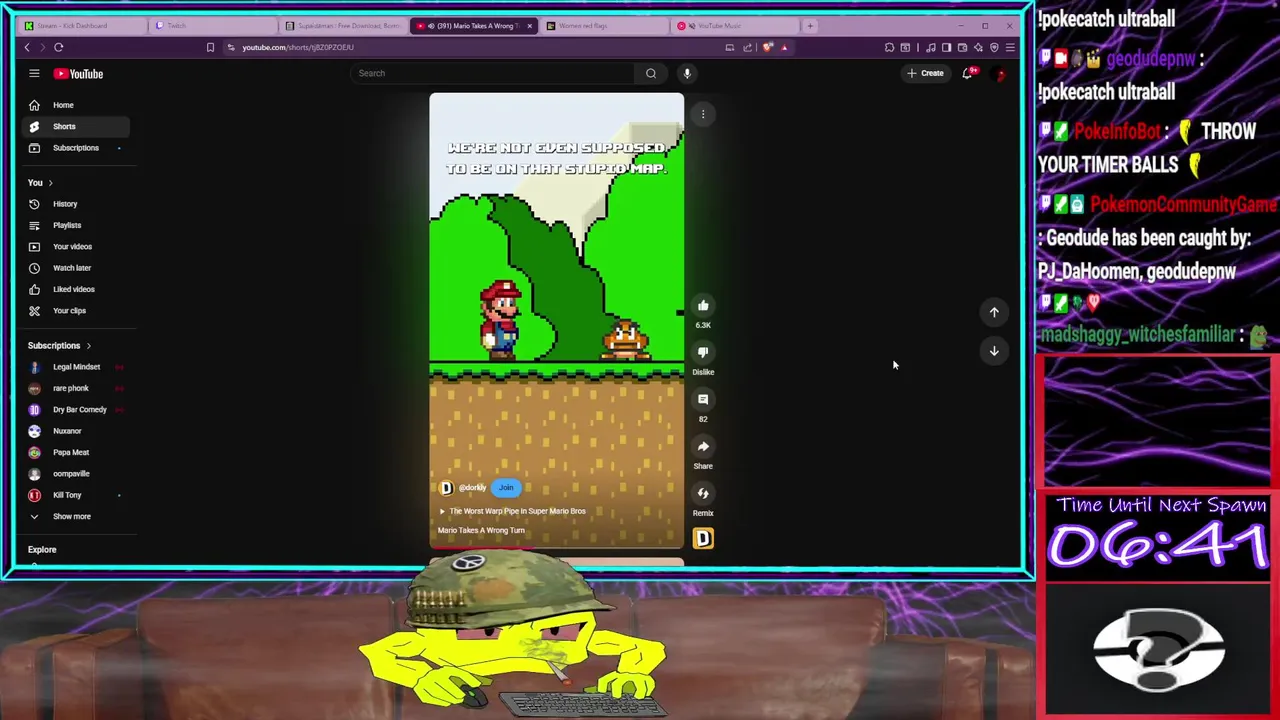Screen dimensions: 1280x720
Task: Go to previous short with up arrow
Action: click(994, 312)
